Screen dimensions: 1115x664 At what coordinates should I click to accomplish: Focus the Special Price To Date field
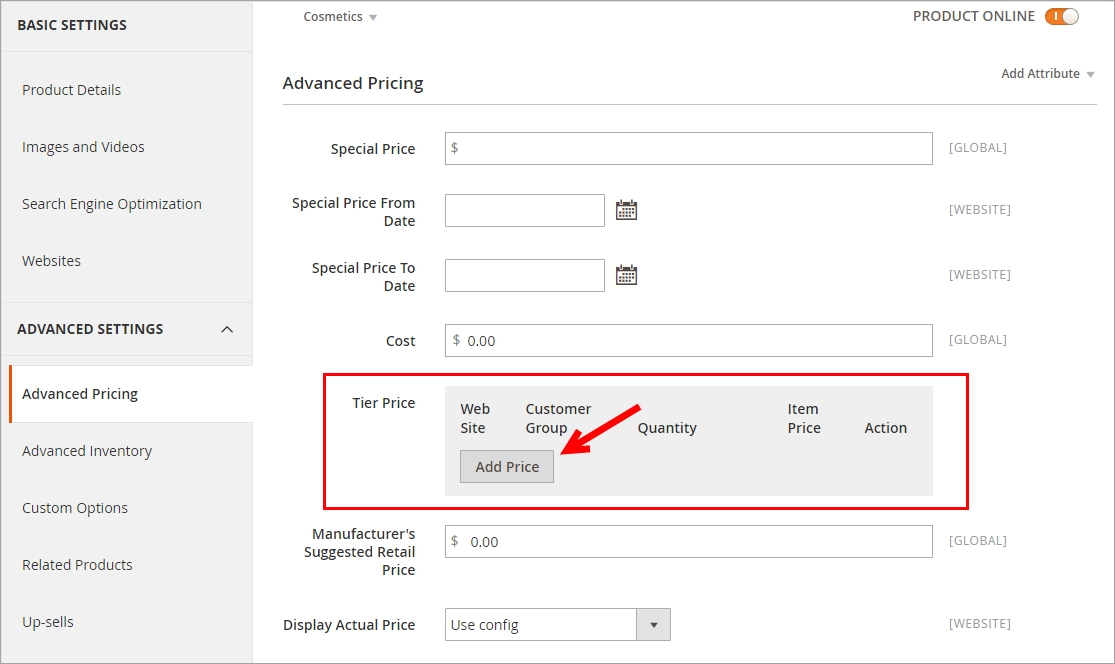coord(525,275)
